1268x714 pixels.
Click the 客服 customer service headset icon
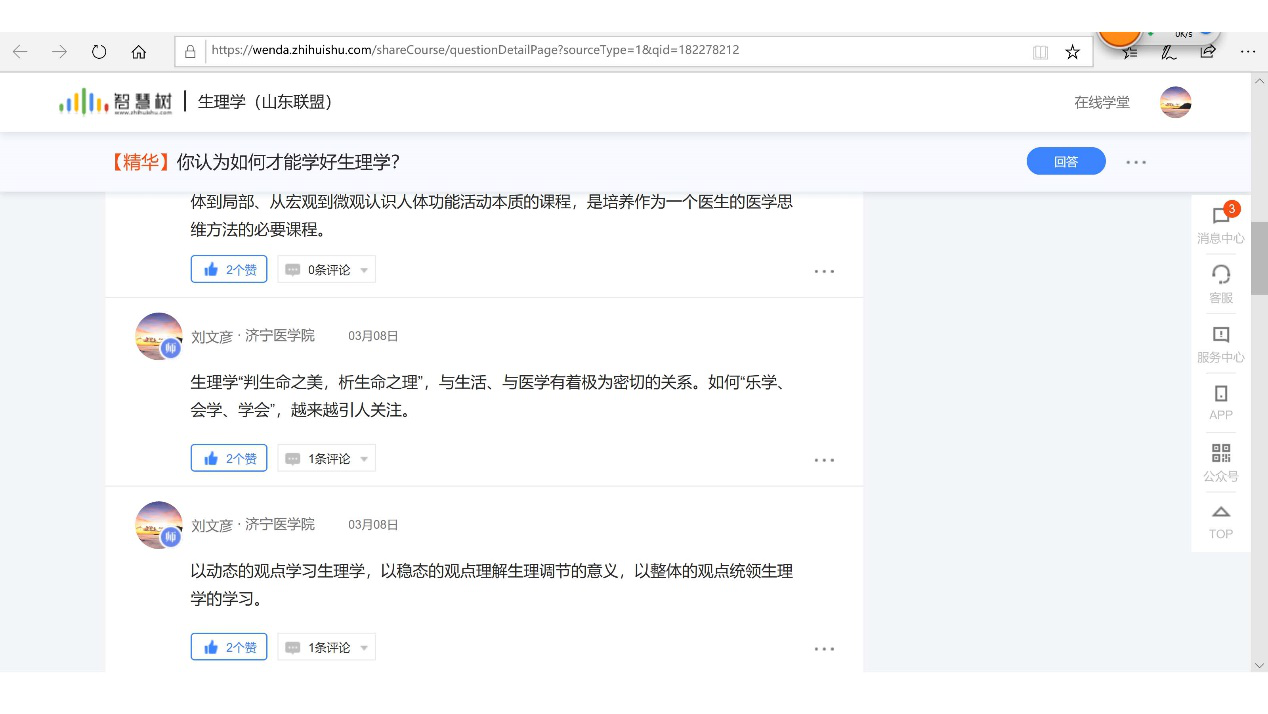coord(1220,275)
